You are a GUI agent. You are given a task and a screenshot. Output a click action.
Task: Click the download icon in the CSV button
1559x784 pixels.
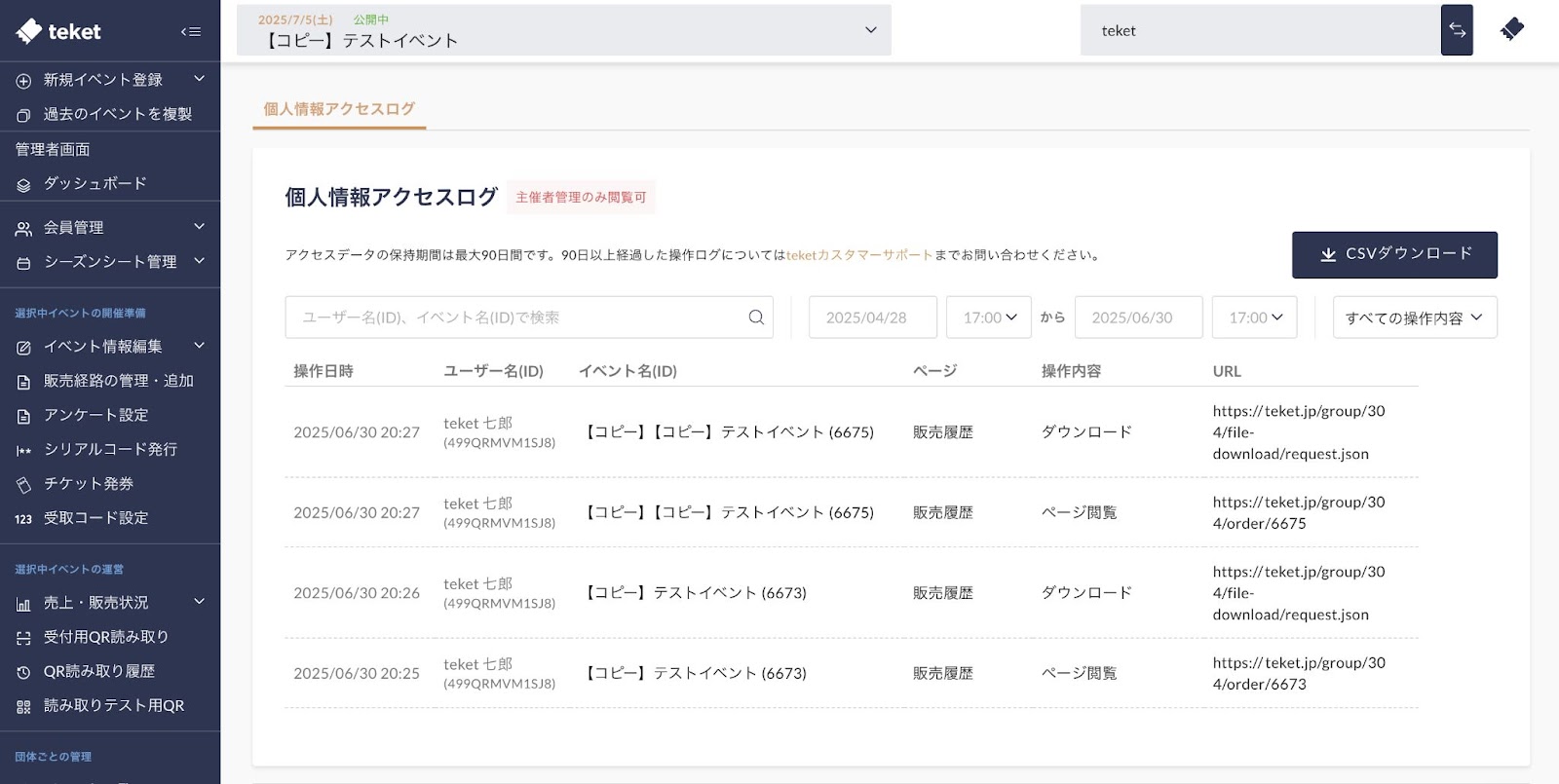pyautogui.click(x=1328, y=254)
